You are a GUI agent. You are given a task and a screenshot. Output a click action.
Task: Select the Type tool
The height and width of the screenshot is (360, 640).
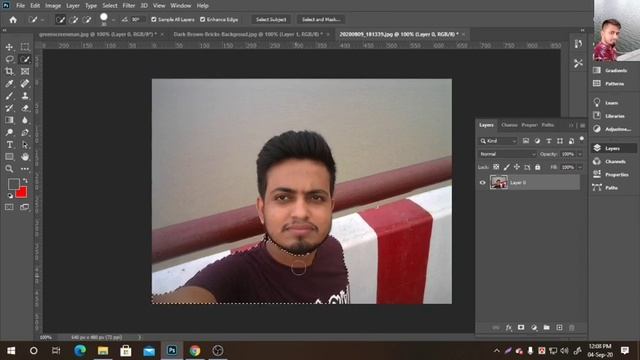pyautogui.click(x=9, y=144)
